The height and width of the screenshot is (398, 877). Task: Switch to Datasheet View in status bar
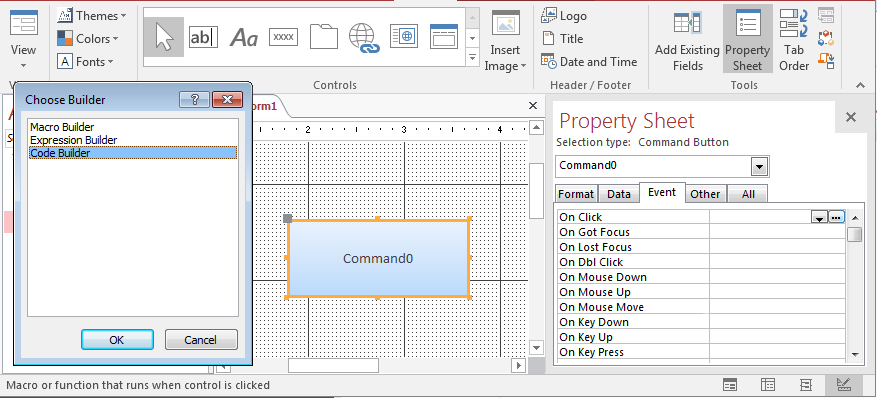768,385
